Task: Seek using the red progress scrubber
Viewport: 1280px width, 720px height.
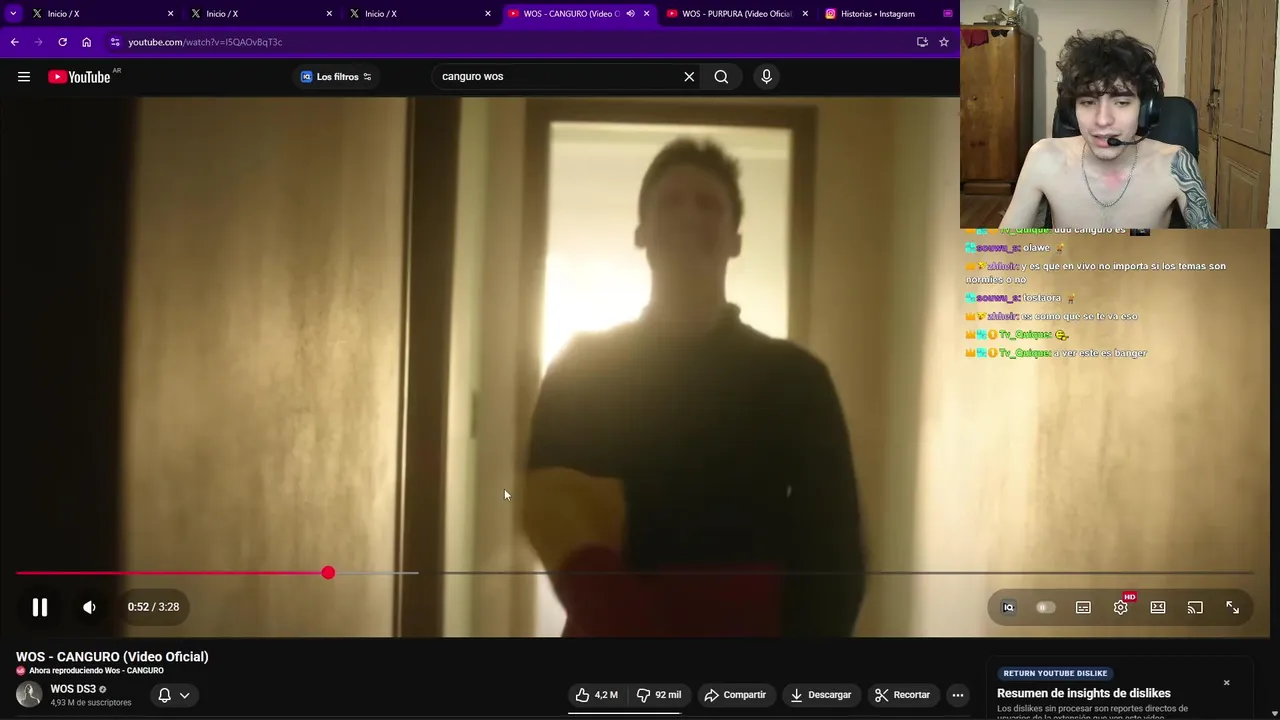Action: (x=328, y=573)
